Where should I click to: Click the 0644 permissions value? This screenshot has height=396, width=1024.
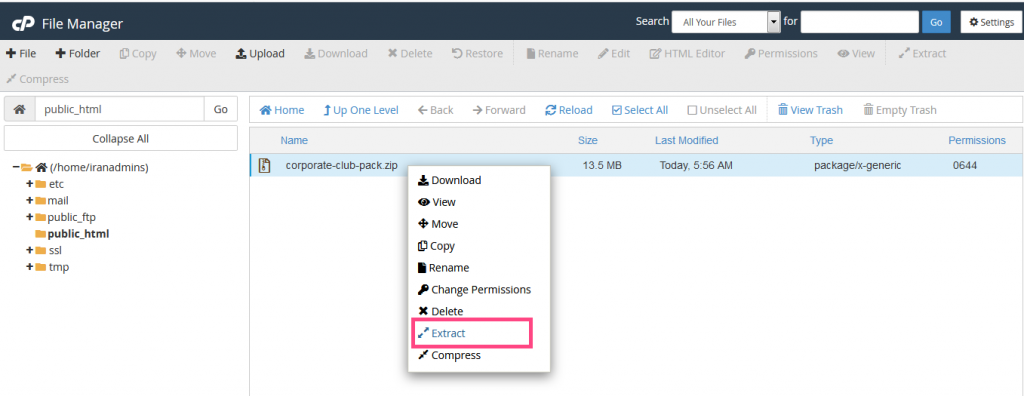[x=965, y=165]
